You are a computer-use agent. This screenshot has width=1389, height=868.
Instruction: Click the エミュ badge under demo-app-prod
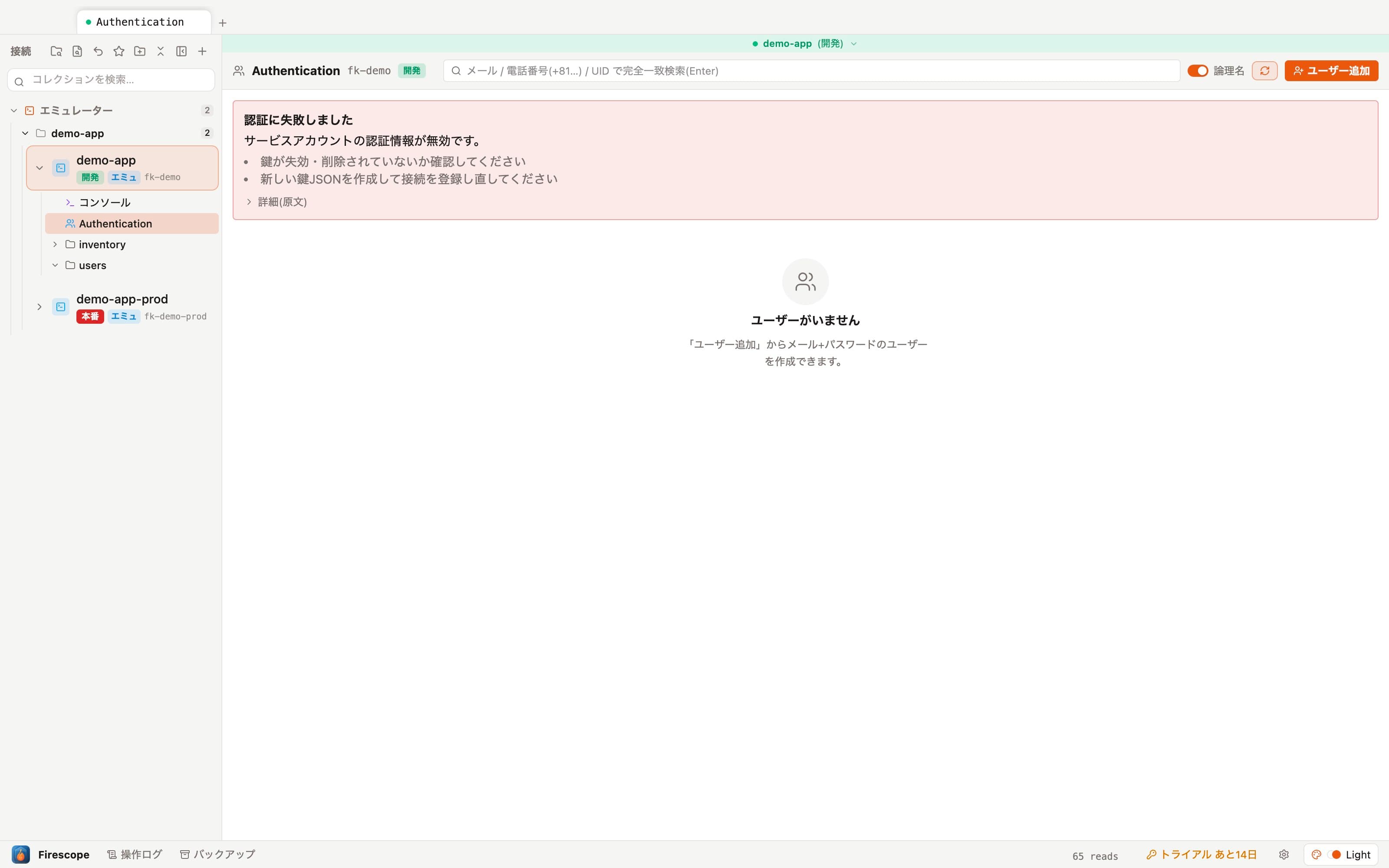point(124,316)
